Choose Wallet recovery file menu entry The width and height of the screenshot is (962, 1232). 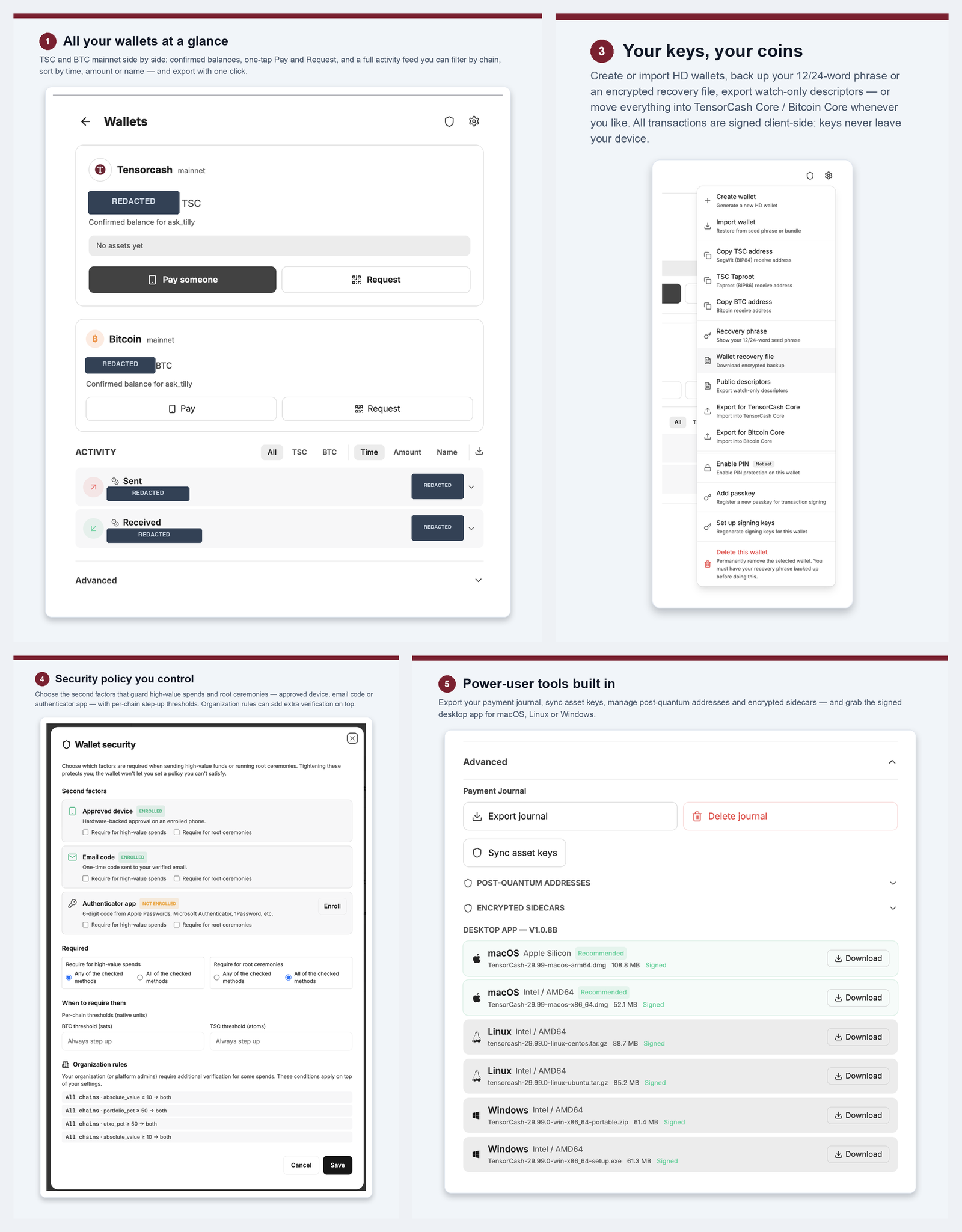pyautogui.click(x=766, y=361)
